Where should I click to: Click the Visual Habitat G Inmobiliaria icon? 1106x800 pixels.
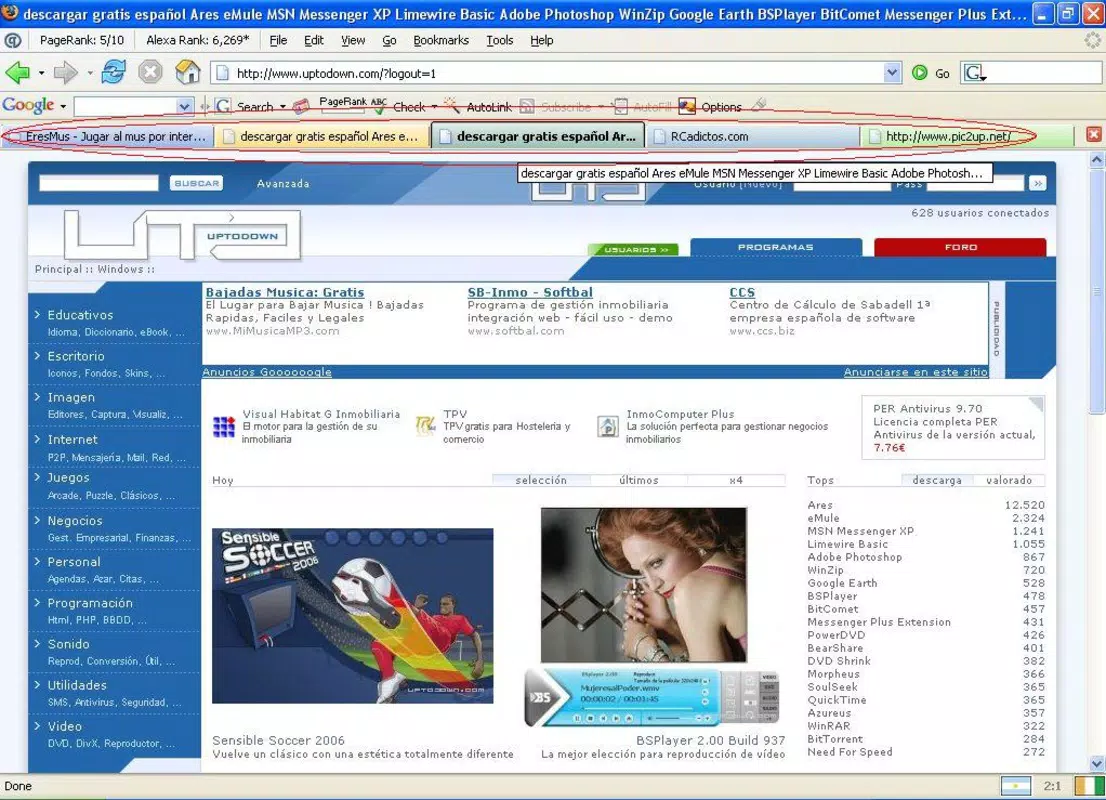pyautogui.click(x=224, y=426)
